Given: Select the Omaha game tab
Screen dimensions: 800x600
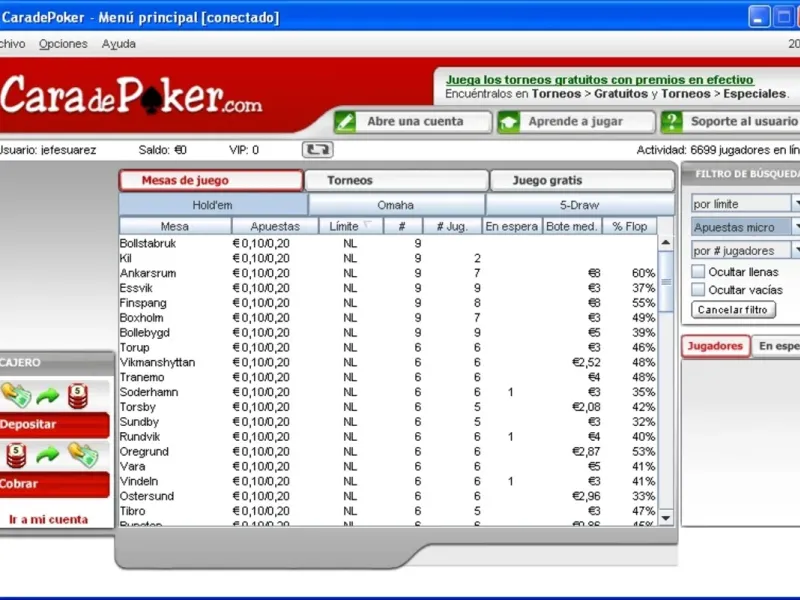Looking at the screenshot, I should (396, 205).
